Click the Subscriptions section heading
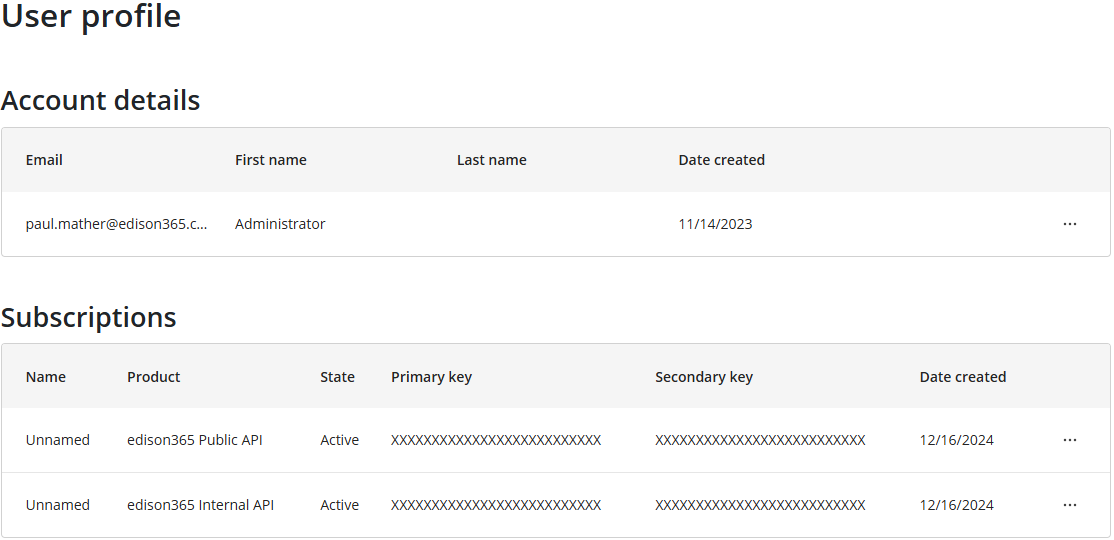This screenshot has width=1114, height=540. (89, 317)
